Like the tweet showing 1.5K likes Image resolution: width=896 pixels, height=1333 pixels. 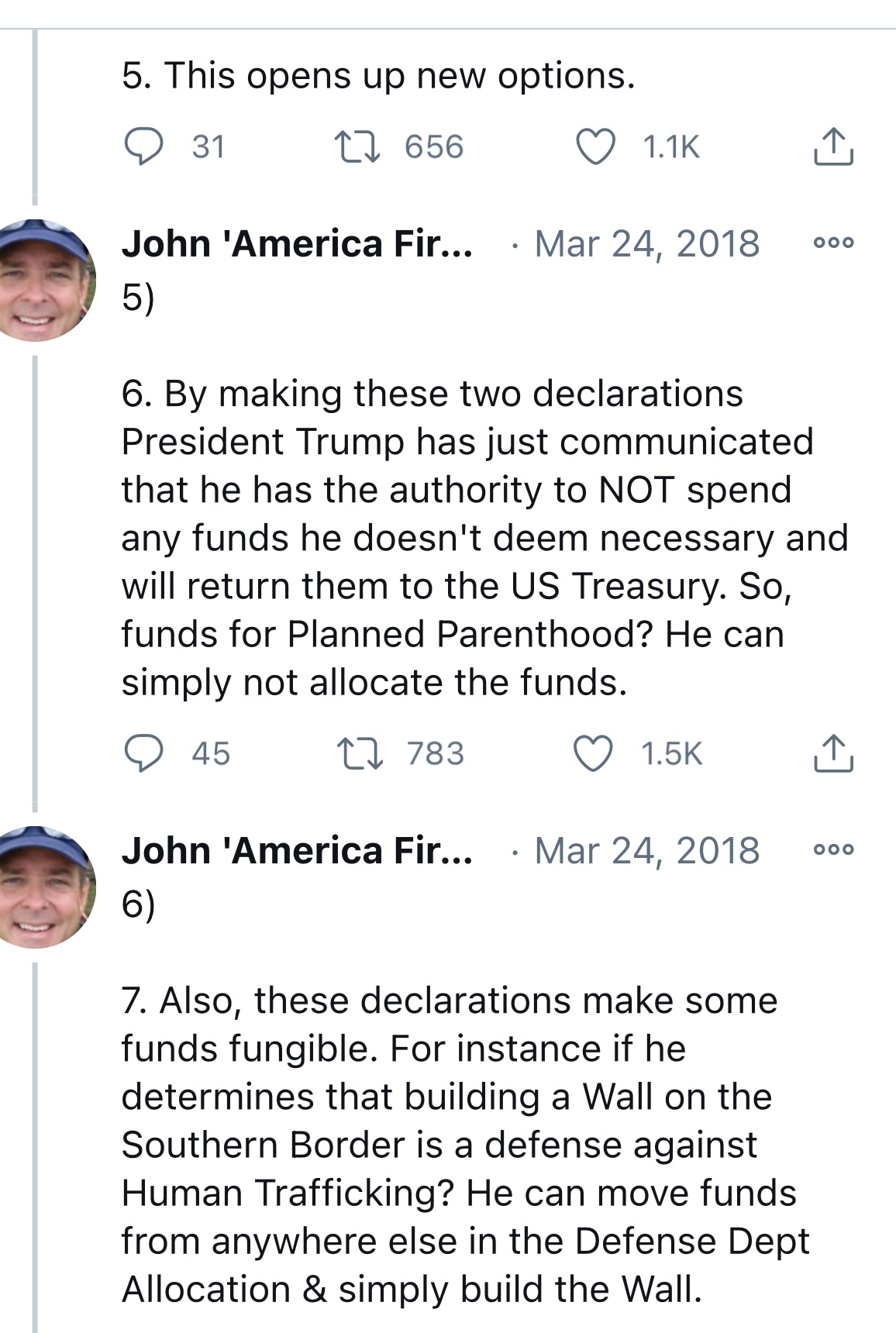click(593, 753)
